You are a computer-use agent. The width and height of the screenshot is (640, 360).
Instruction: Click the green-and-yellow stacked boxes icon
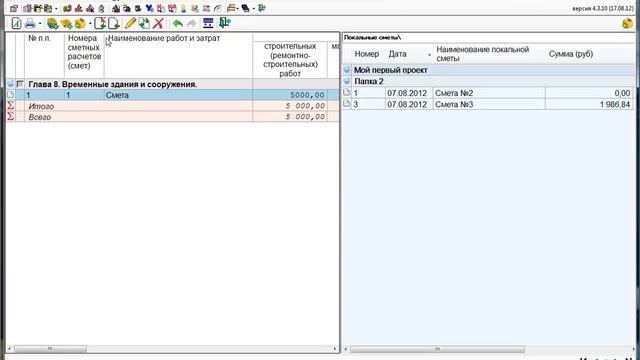(53, 24)
